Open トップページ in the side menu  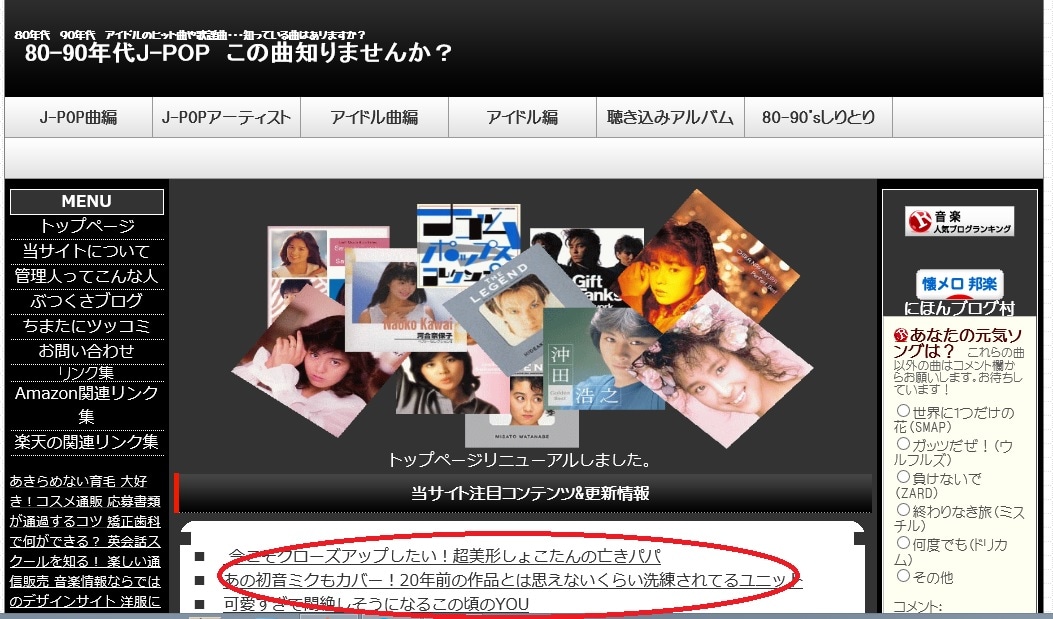point(87,226)
